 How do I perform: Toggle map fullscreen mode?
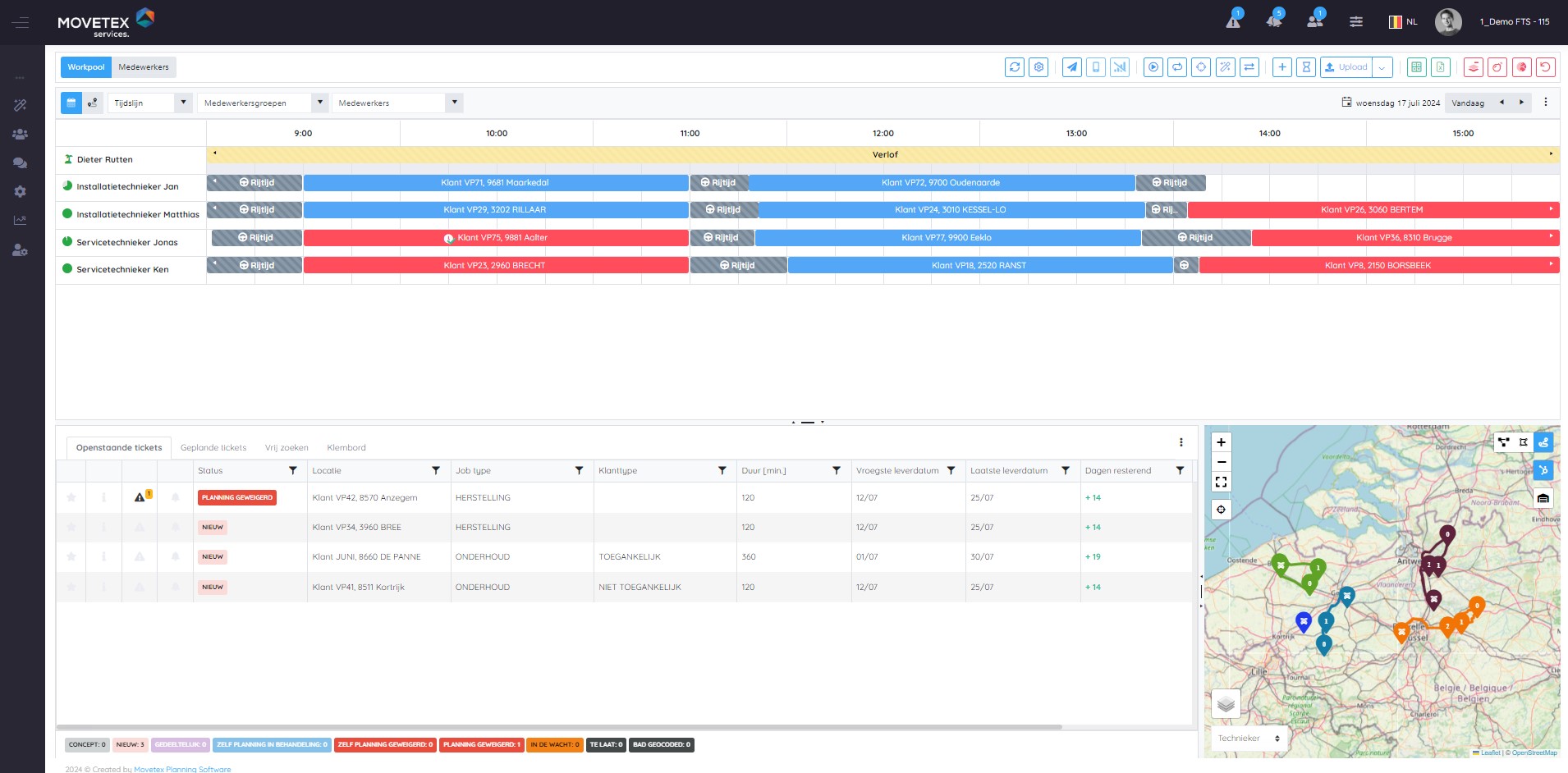coord(1221,482)
